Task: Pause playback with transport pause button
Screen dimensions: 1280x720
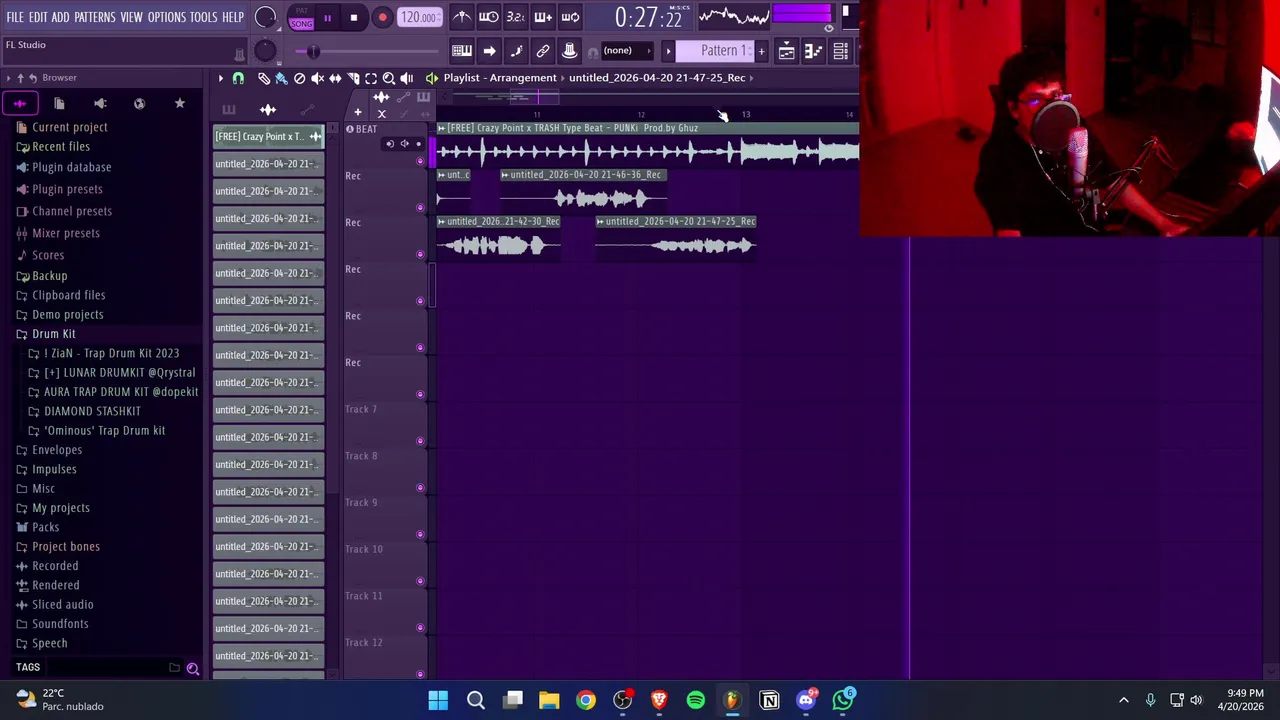Action: tap(327, 18)
